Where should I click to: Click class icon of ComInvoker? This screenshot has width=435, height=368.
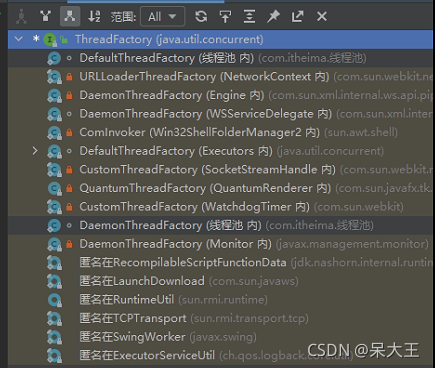coord(54,133)
